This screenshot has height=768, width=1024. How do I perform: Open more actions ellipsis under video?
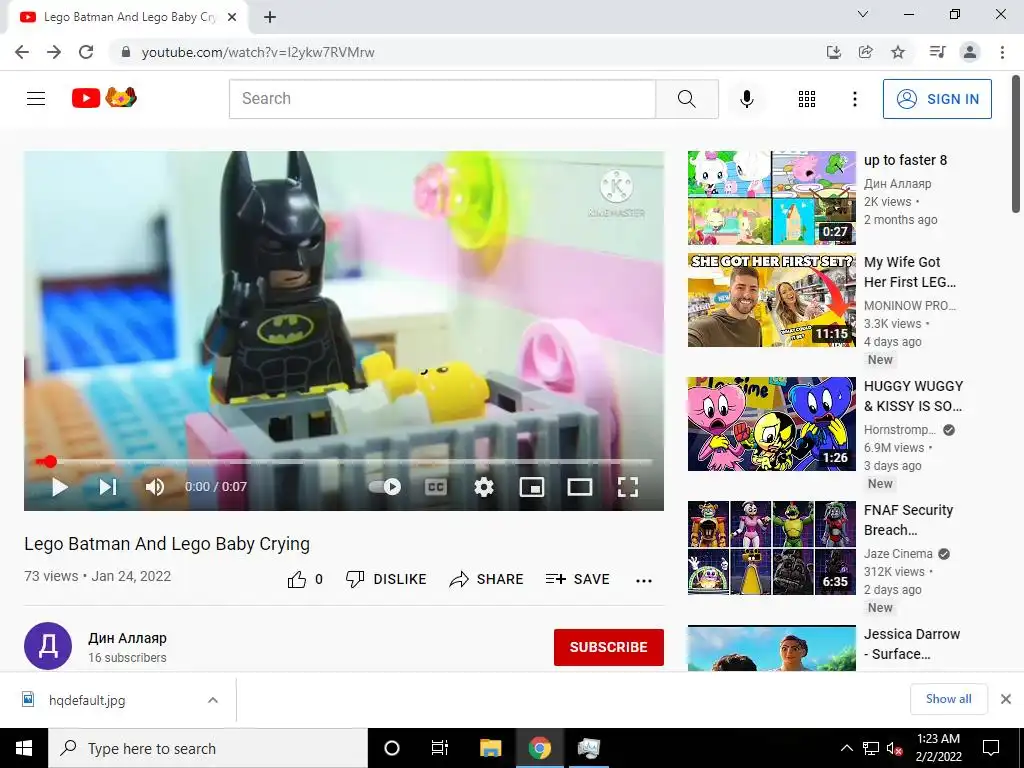coord(644,580)
